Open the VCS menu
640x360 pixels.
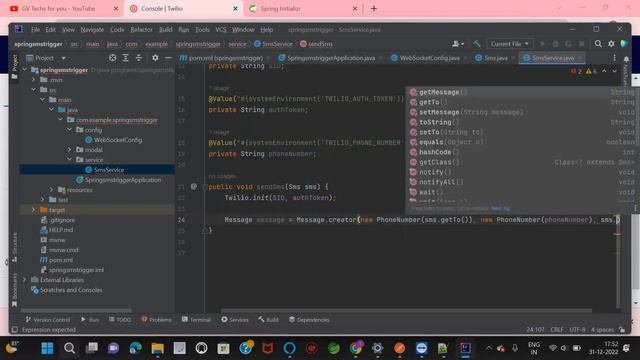click(x=221, y=30)
